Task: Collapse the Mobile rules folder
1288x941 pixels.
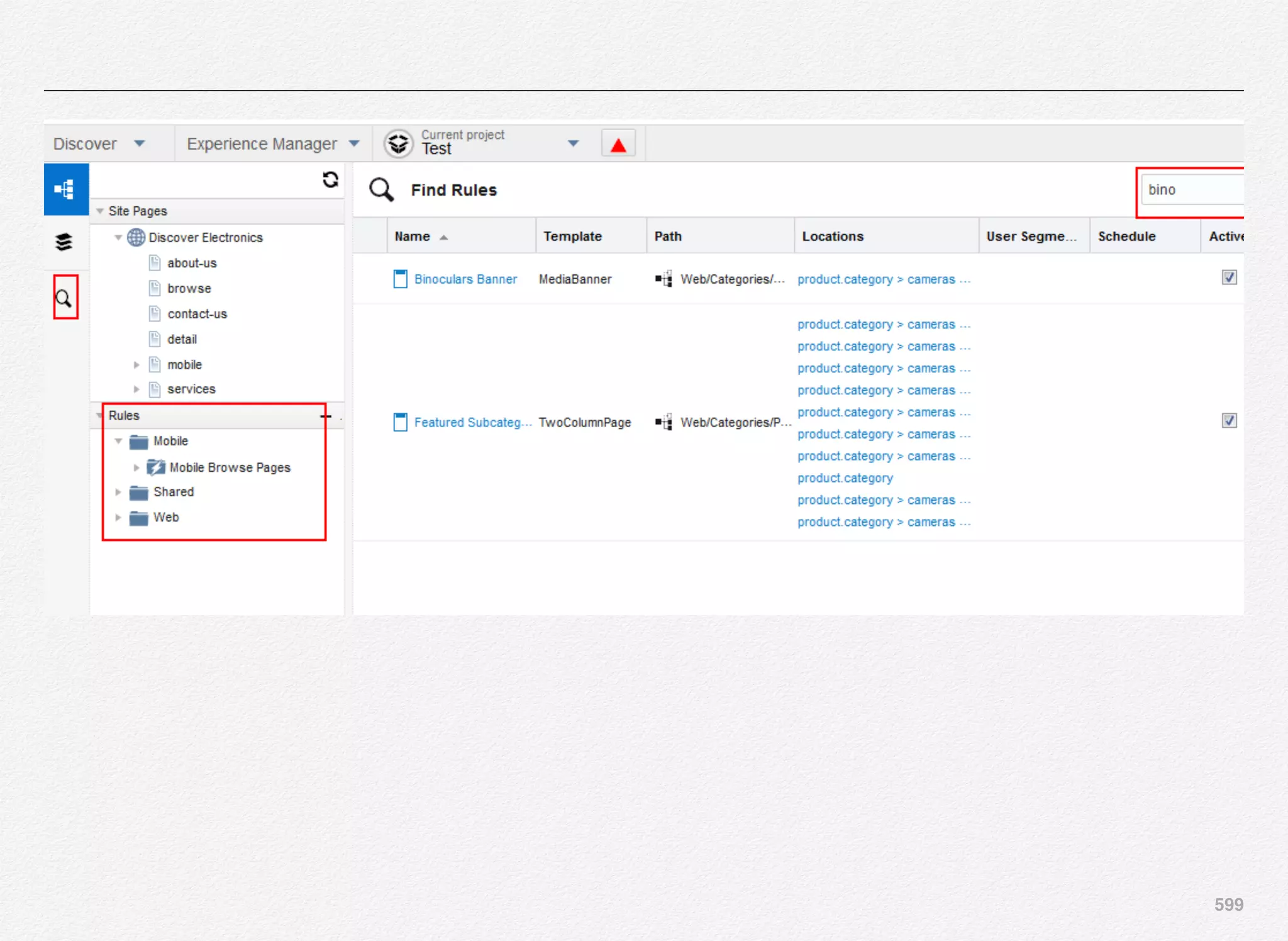Action: 118,442
